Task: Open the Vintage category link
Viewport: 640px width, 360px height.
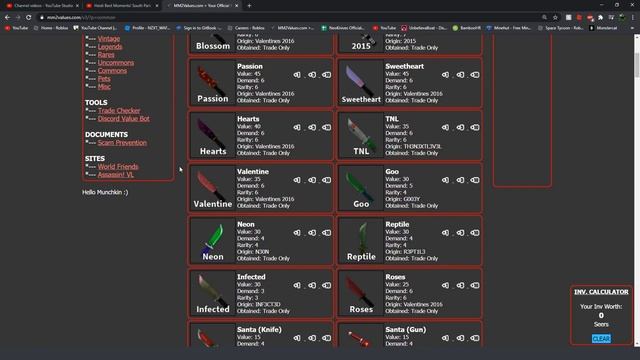Action: click(109, 39)
